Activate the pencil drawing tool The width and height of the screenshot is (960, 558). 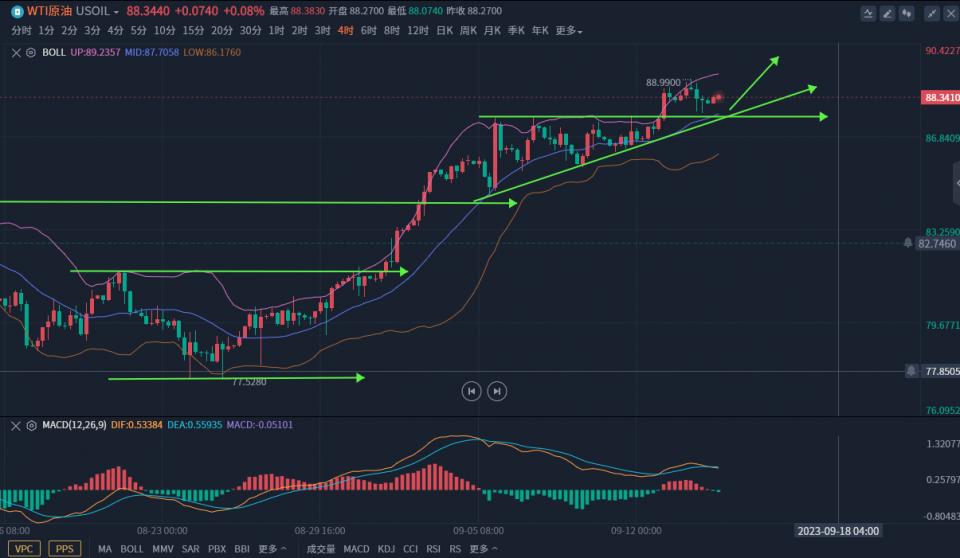tap(887, 13)
